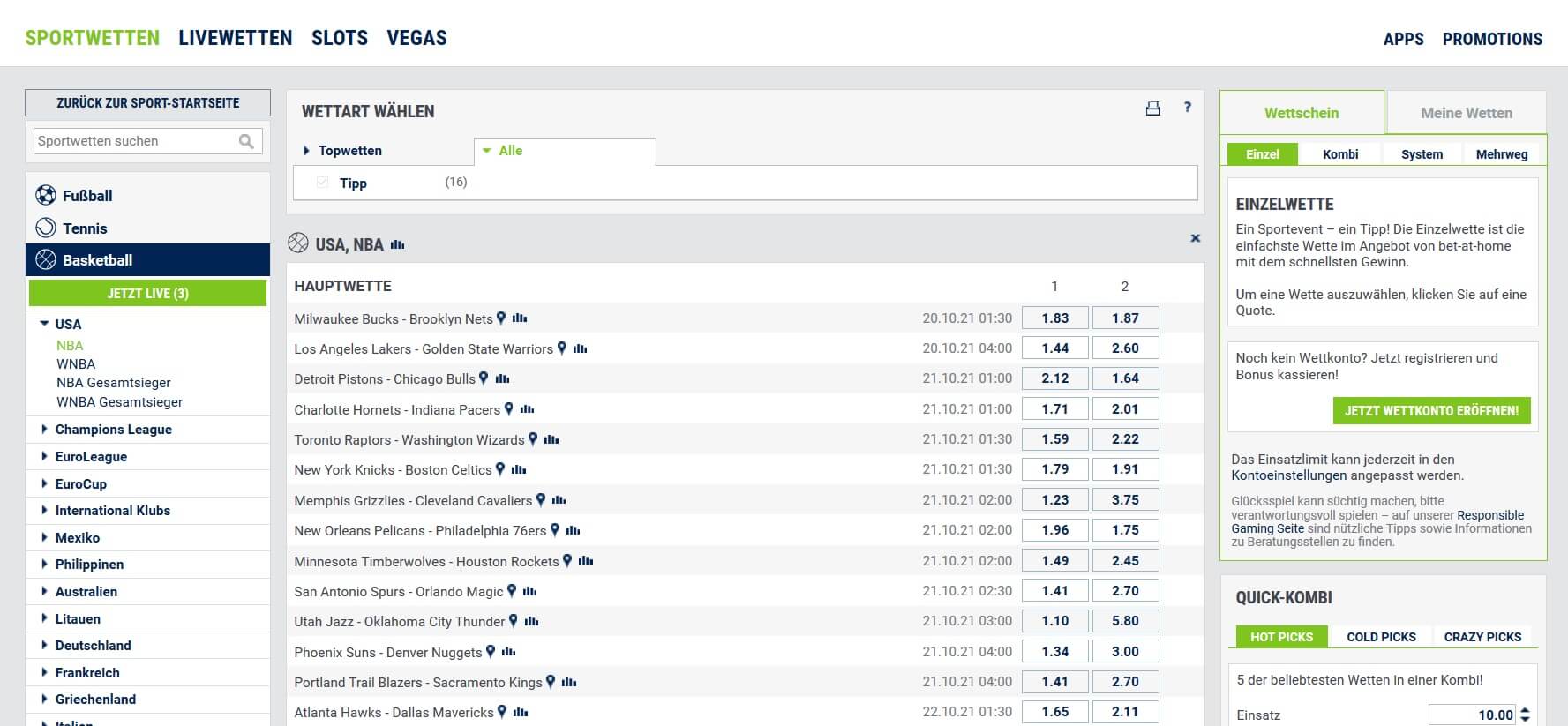1568x726 pixels.
Task: Open stats icon for Detroit Pistons - Chicago Bulls
Action: click(x=502, y=378)
